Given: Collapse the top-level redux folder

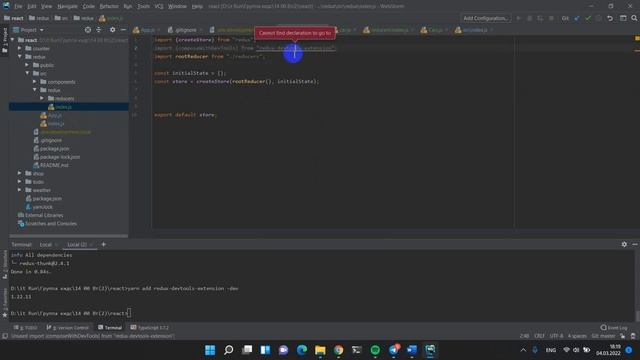Looking at the screenshot, I should [x=20, y=57].
